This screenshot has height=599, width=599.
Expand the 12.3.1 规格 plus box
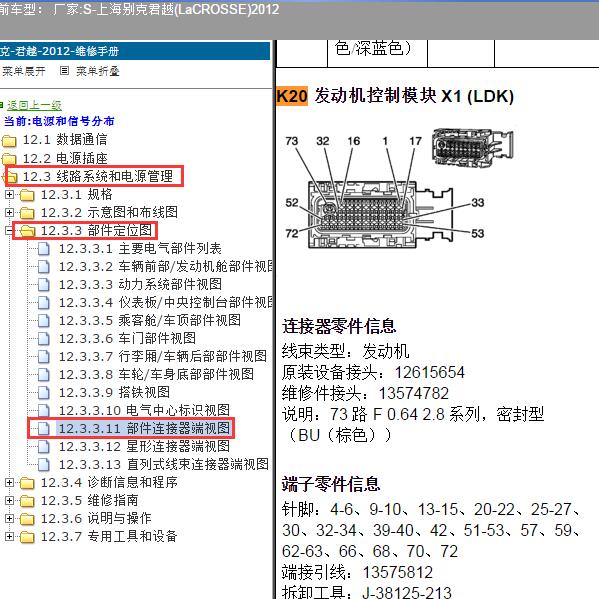pyautogui.click(x=10, y=194)
